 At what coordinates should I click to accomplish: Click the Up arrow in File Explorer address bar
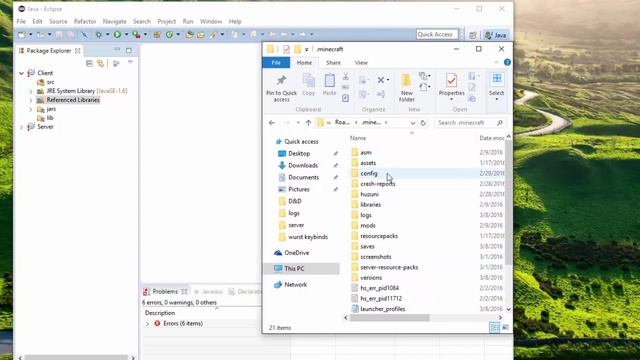click(x=309, y=123)
